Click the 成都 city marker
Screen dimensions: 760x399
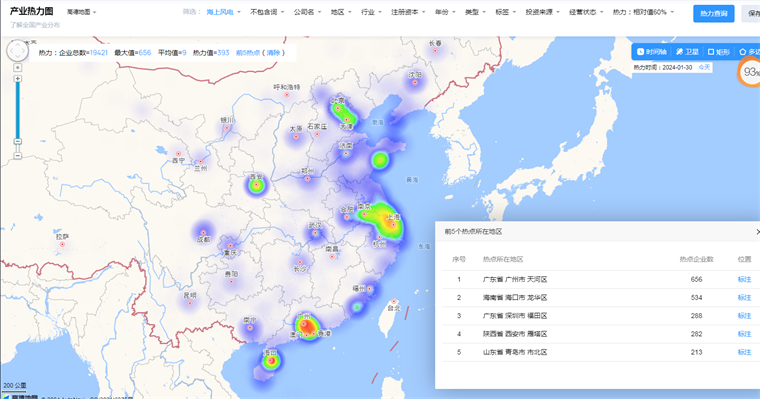[204, 233]
